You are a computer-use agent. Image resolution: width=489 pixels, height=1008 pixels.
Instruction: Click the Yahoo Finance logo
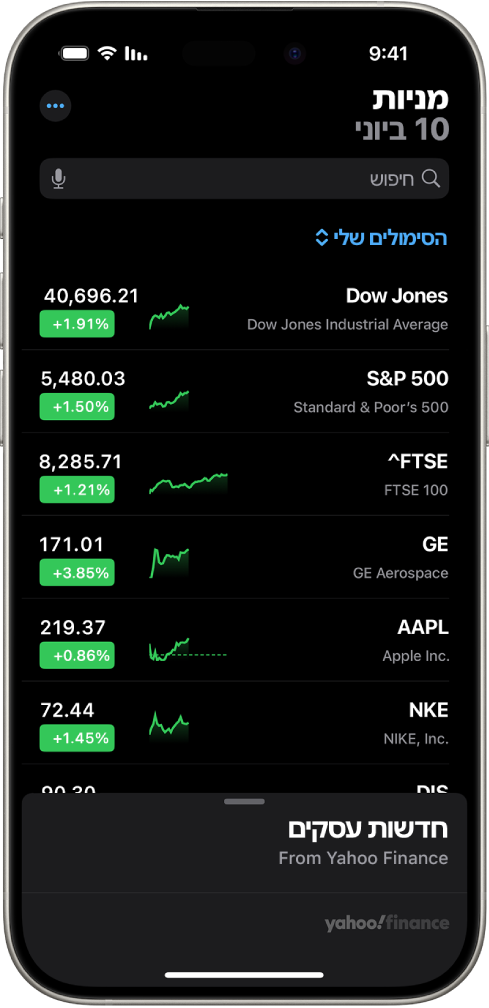(386, 924)
